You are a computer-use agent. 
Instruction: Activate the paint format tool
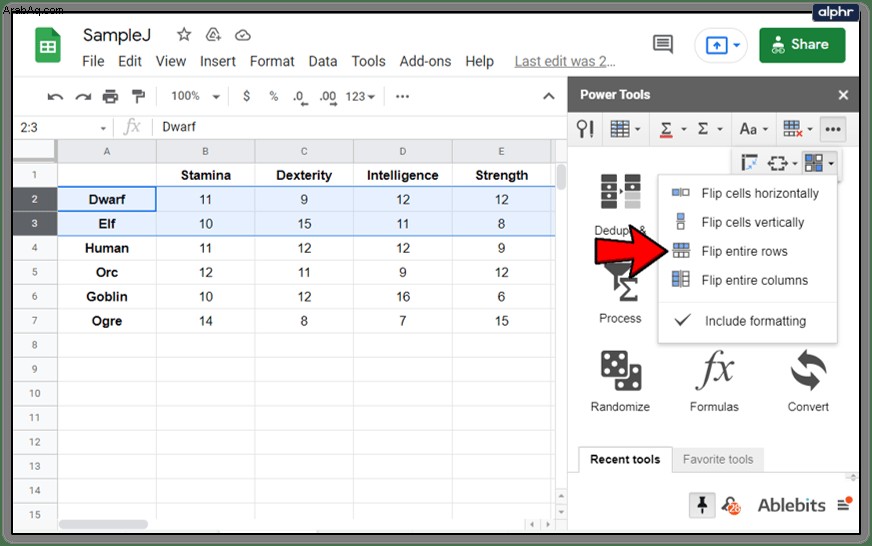click(x=138, y=97)
